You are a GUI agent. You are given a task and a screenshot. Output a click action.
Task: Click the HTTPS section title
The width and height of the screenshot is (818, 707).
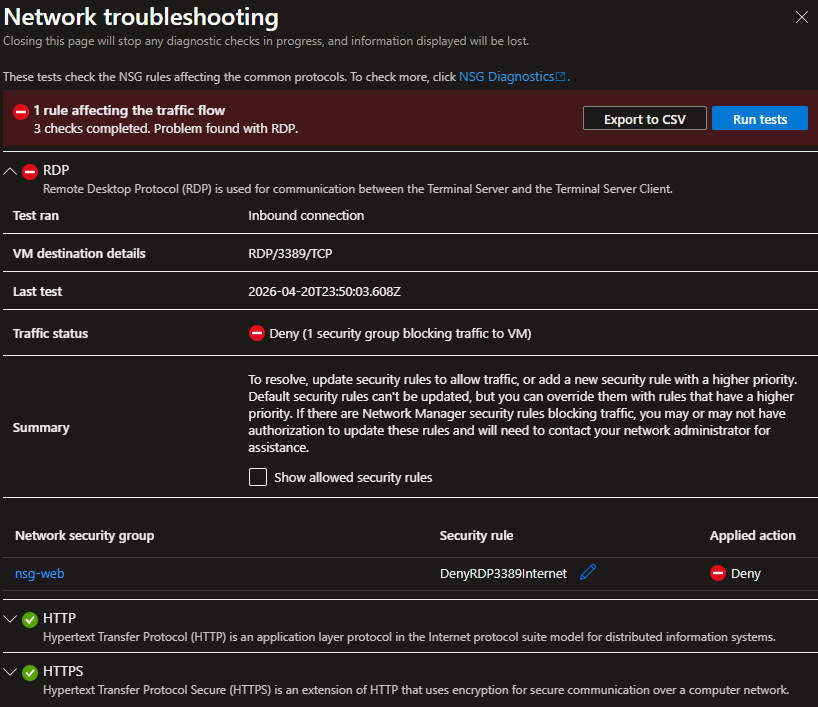63,671
